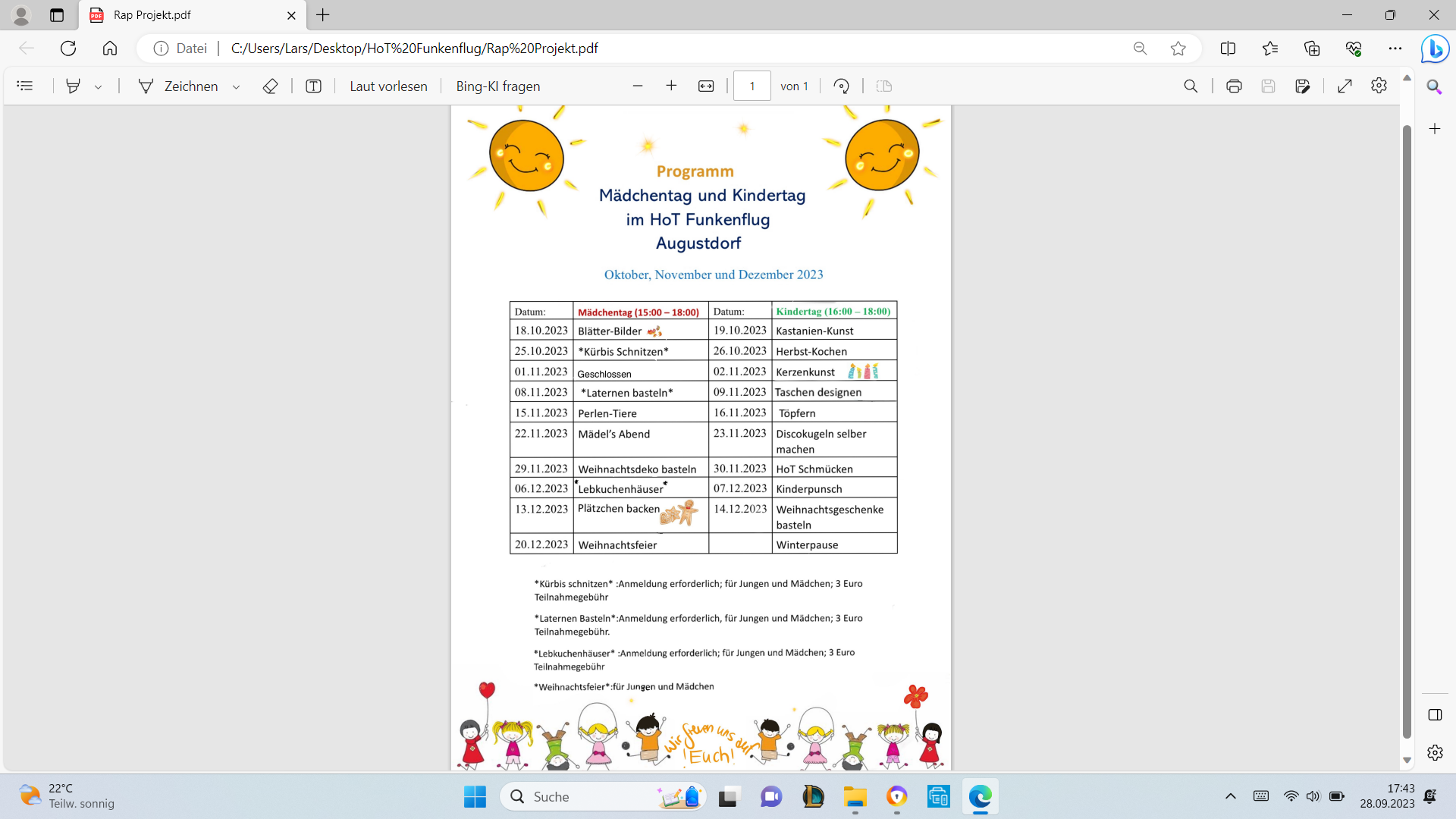Screen dimensions: 1456x819
Task: Click the page number input field
Action: [x=752, y=86]
